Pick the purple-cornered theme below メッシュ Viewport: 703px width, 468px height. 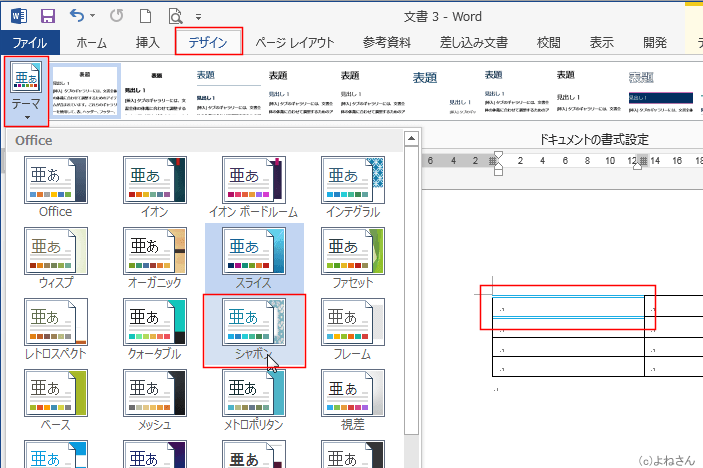pos(155,454)
